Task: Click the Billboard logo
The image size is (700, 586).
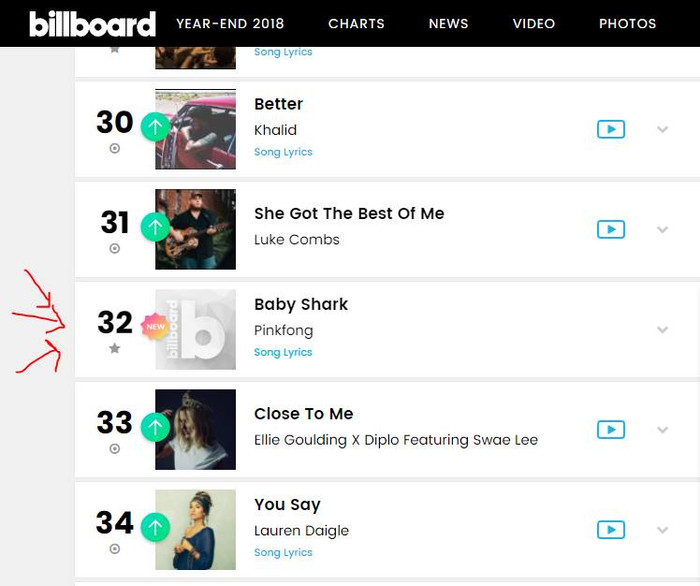Action: point(92,24)
